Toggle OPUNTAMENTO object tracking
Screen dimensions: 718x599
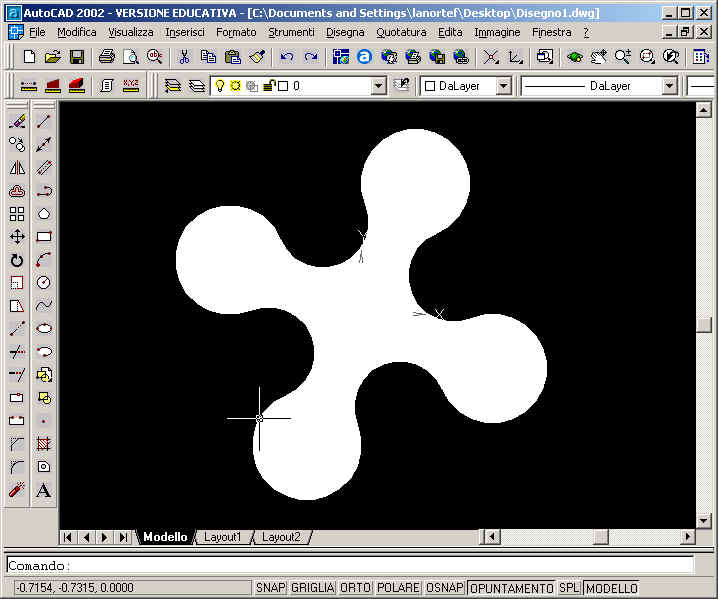(x=511, y=588)
